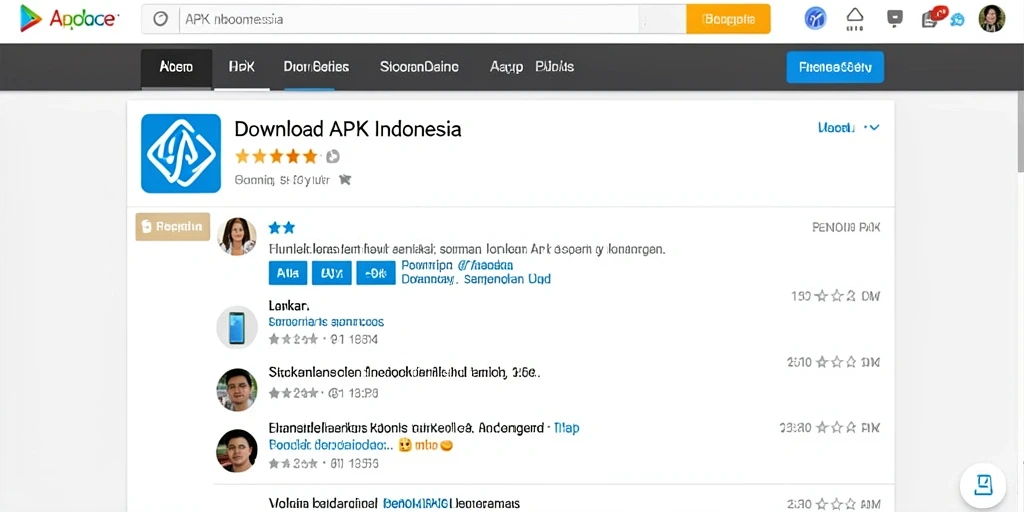Viewport: 1024px width, 512px height.
Task: Click the Download APK Indonesia app icon
Action: [x=181, y=153]
